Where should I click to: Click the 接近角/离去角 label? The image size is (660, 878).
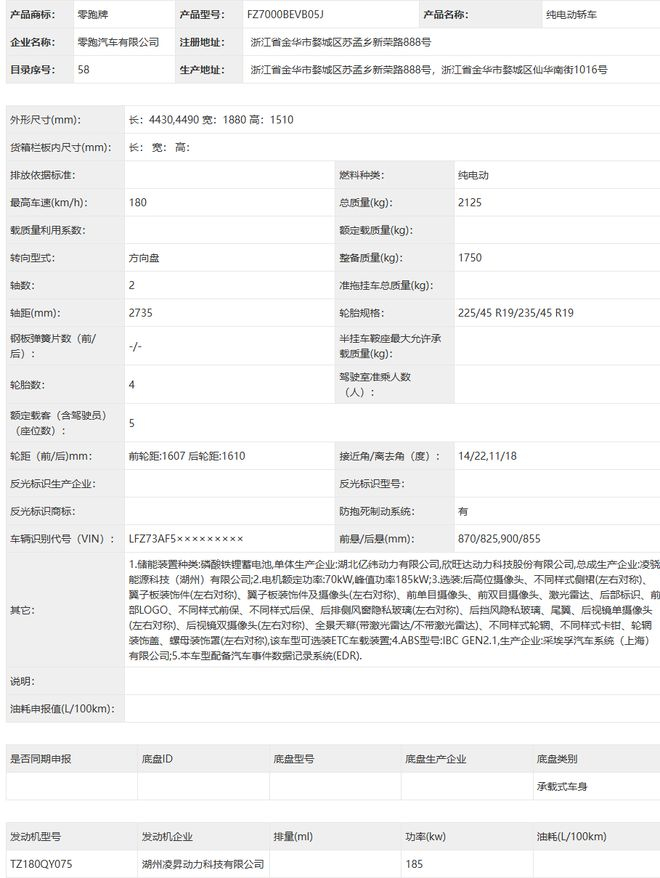point(390,456)
